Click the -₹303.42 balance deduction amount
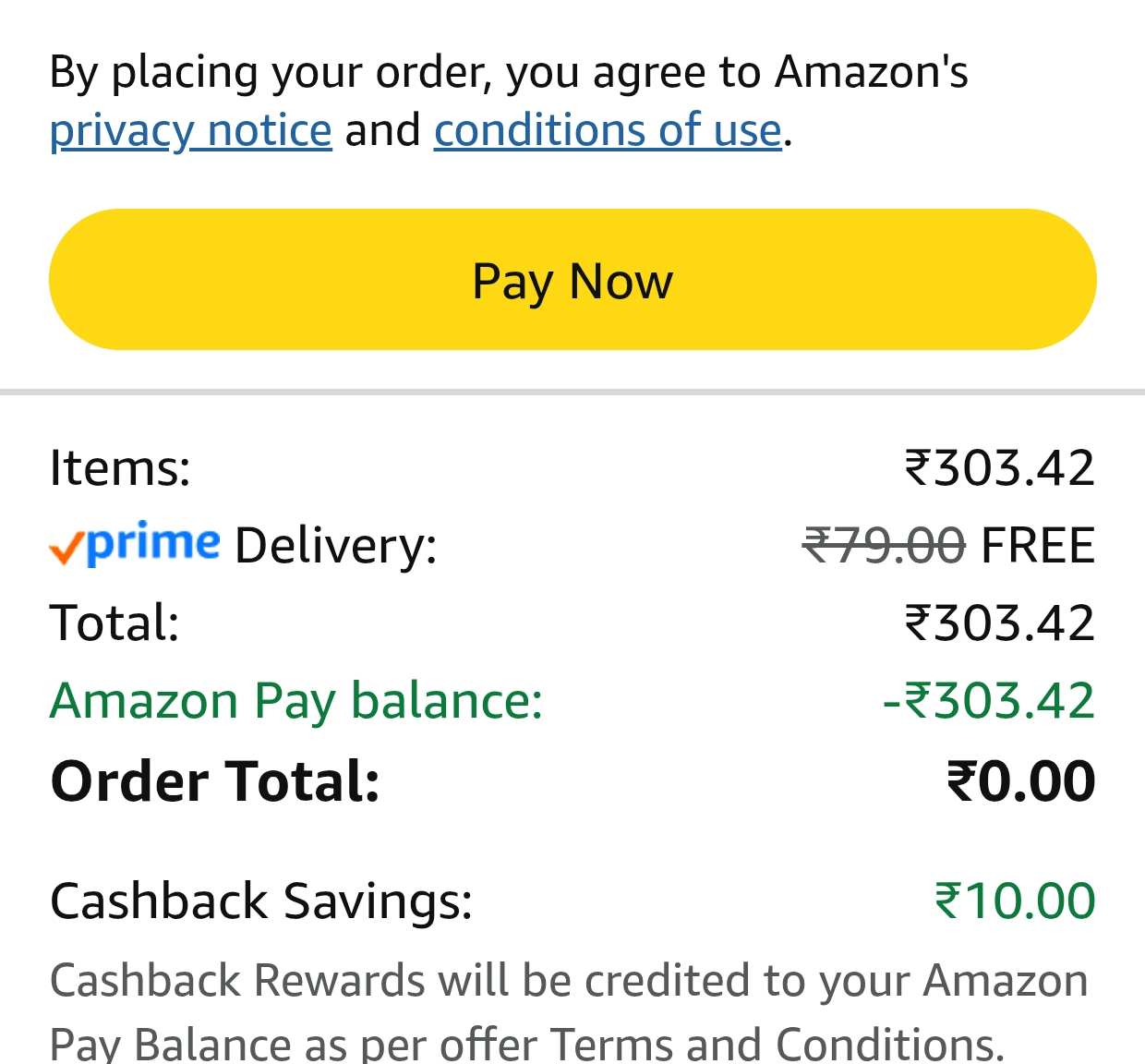 click(x=988, y=700)
